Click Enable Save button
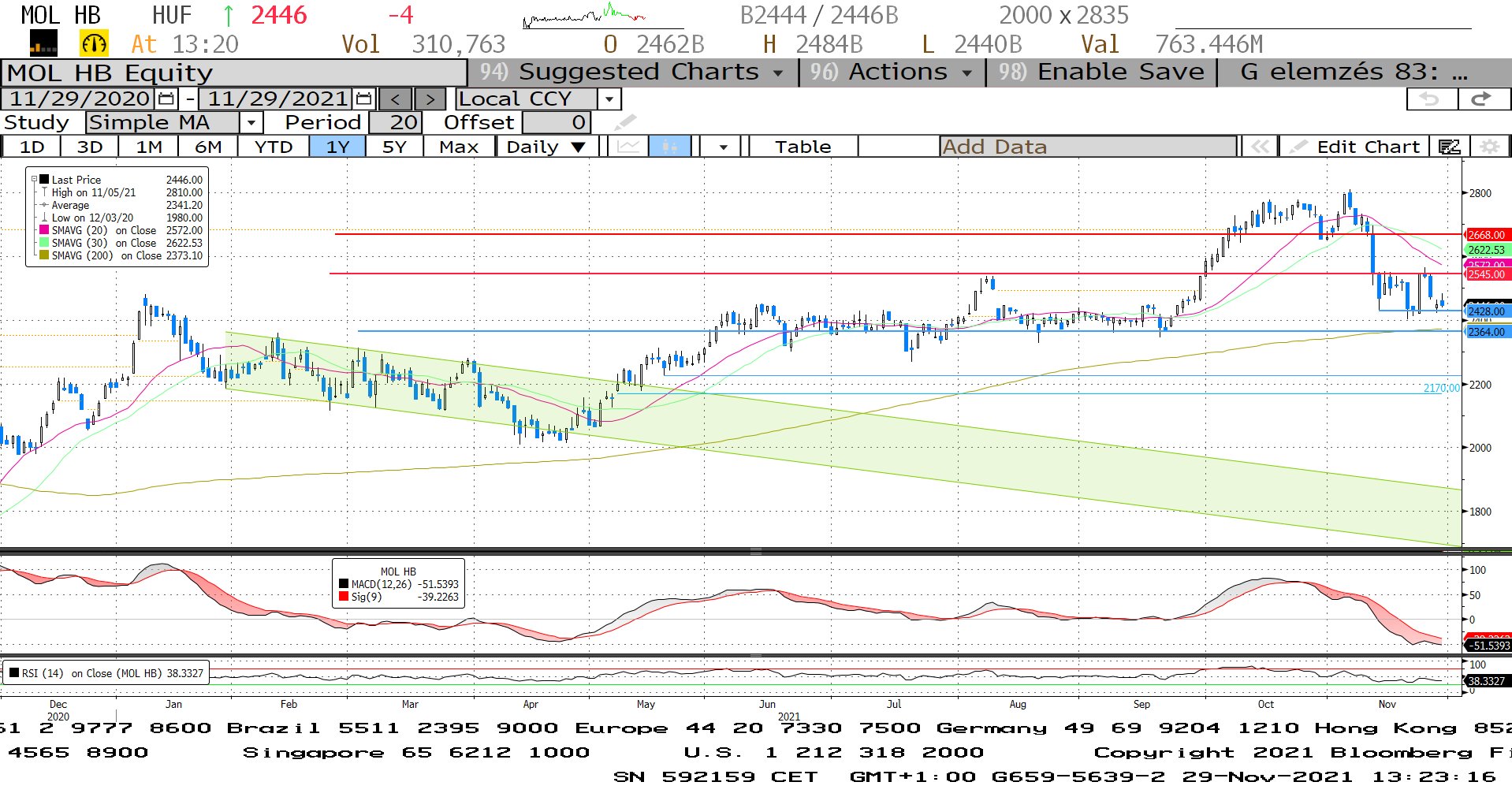1512x808 pixels. (1102, 72)
